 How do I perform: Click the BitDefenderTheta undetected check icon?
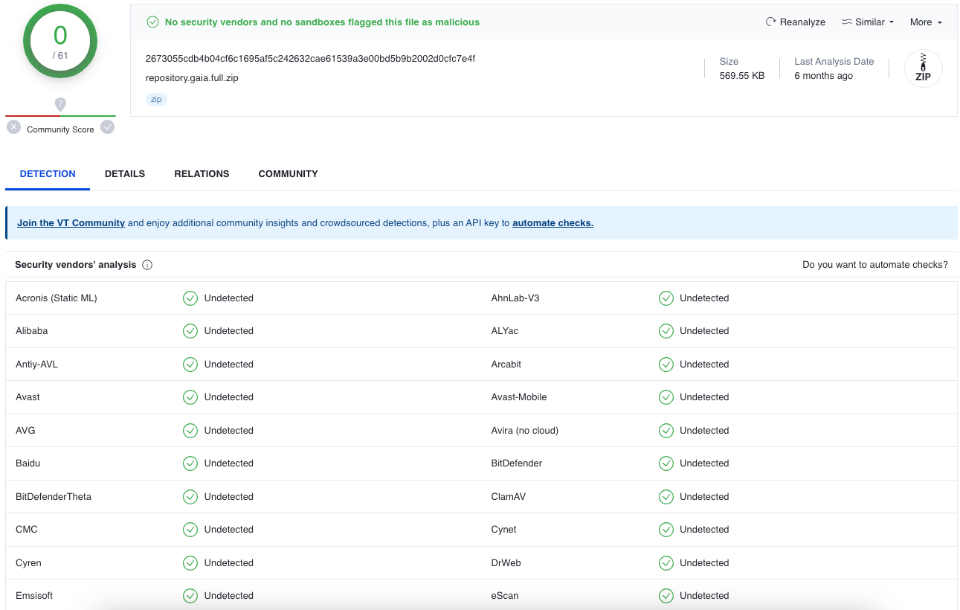(x=190, y=497)
